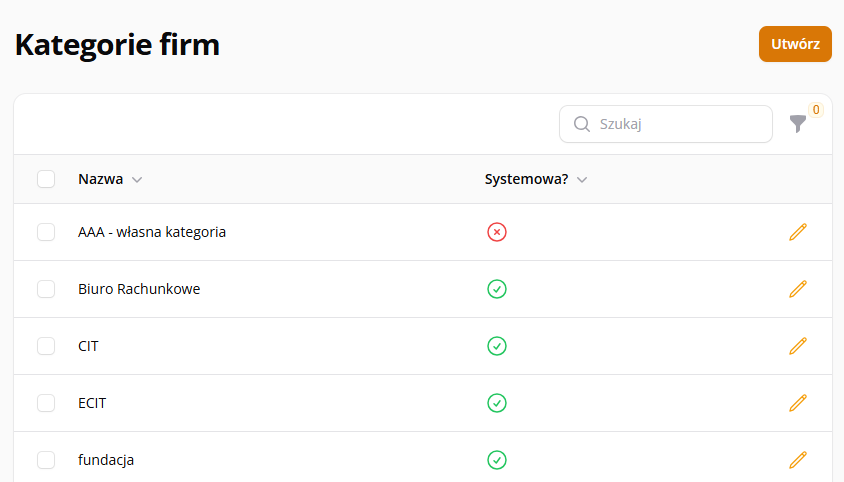
Task: Click the red X status icon
Action: (497, 232)
